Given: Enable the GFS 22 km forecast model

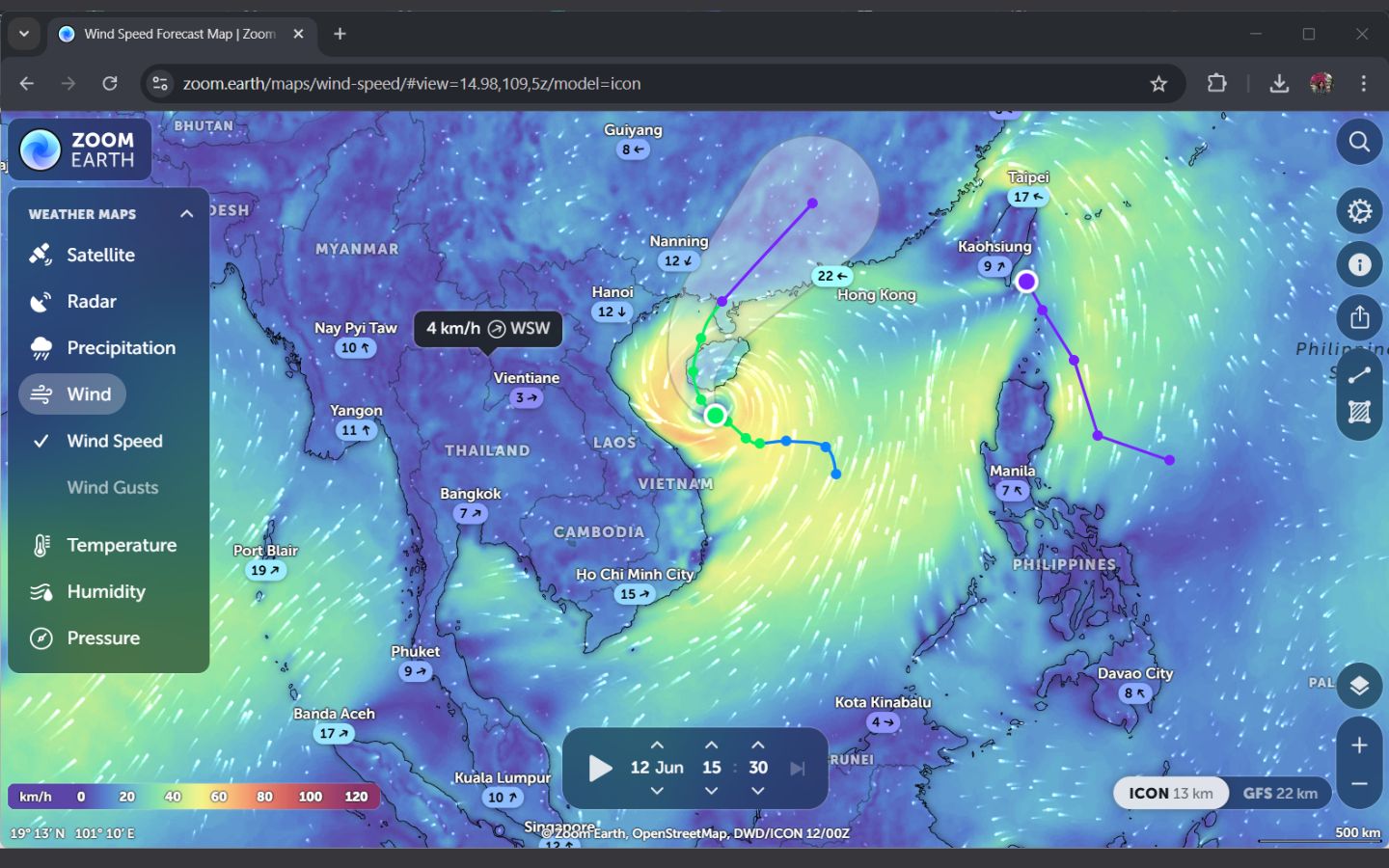Looking at the screenshot, I should pyautogui.click(x=1280, y=793).
